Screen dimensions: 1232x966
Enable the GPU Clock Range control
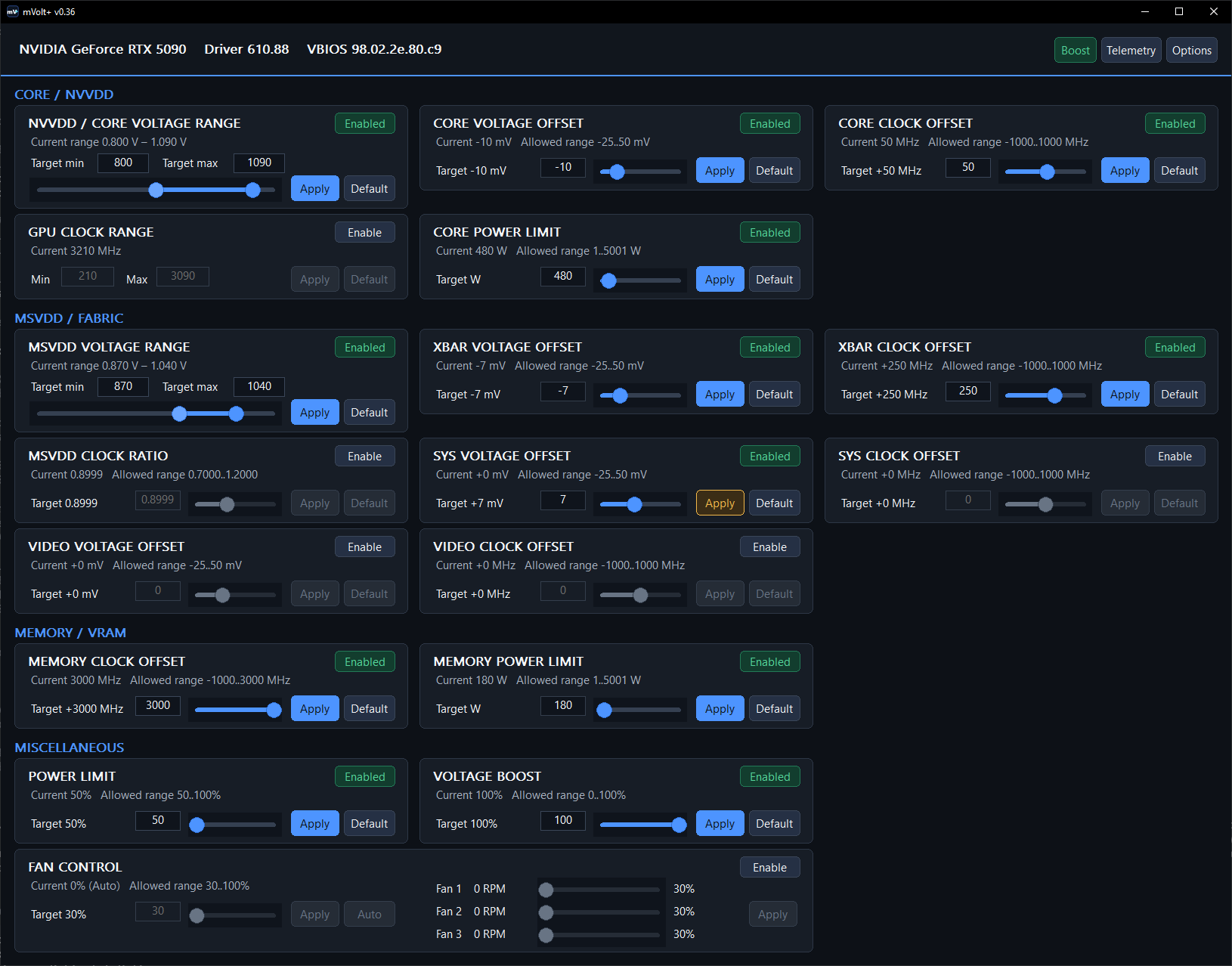(364, 233)
